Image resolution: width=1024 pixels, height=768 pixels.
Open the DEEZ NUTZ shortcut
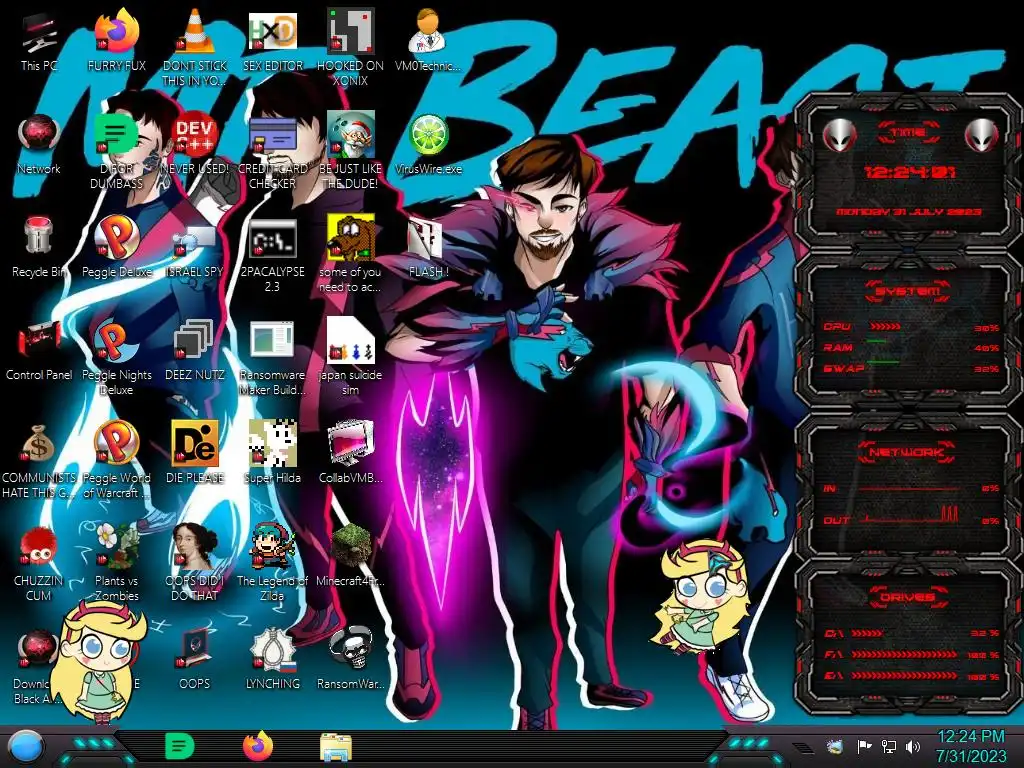[x=195, y=349]
